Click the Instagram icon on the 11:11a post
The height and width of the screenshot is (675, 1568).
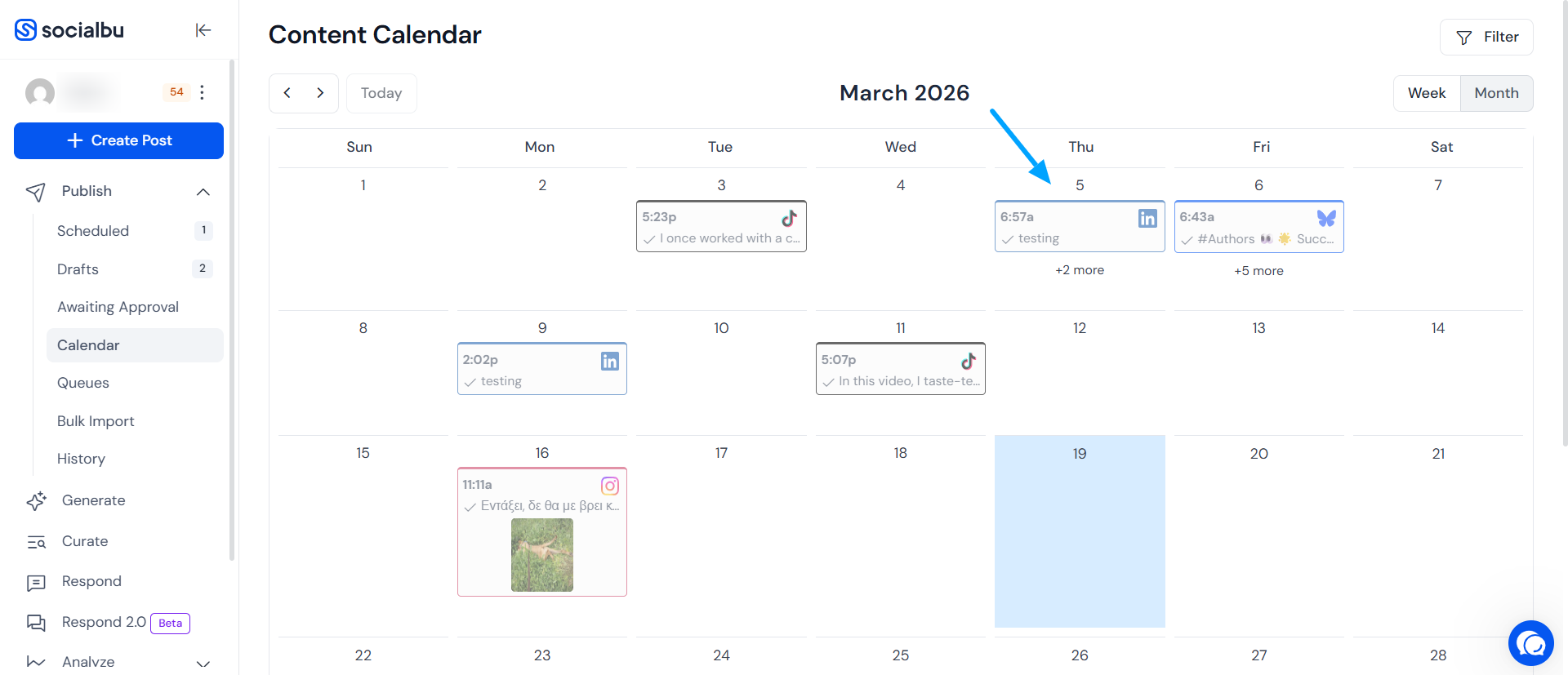click(610, 486)
